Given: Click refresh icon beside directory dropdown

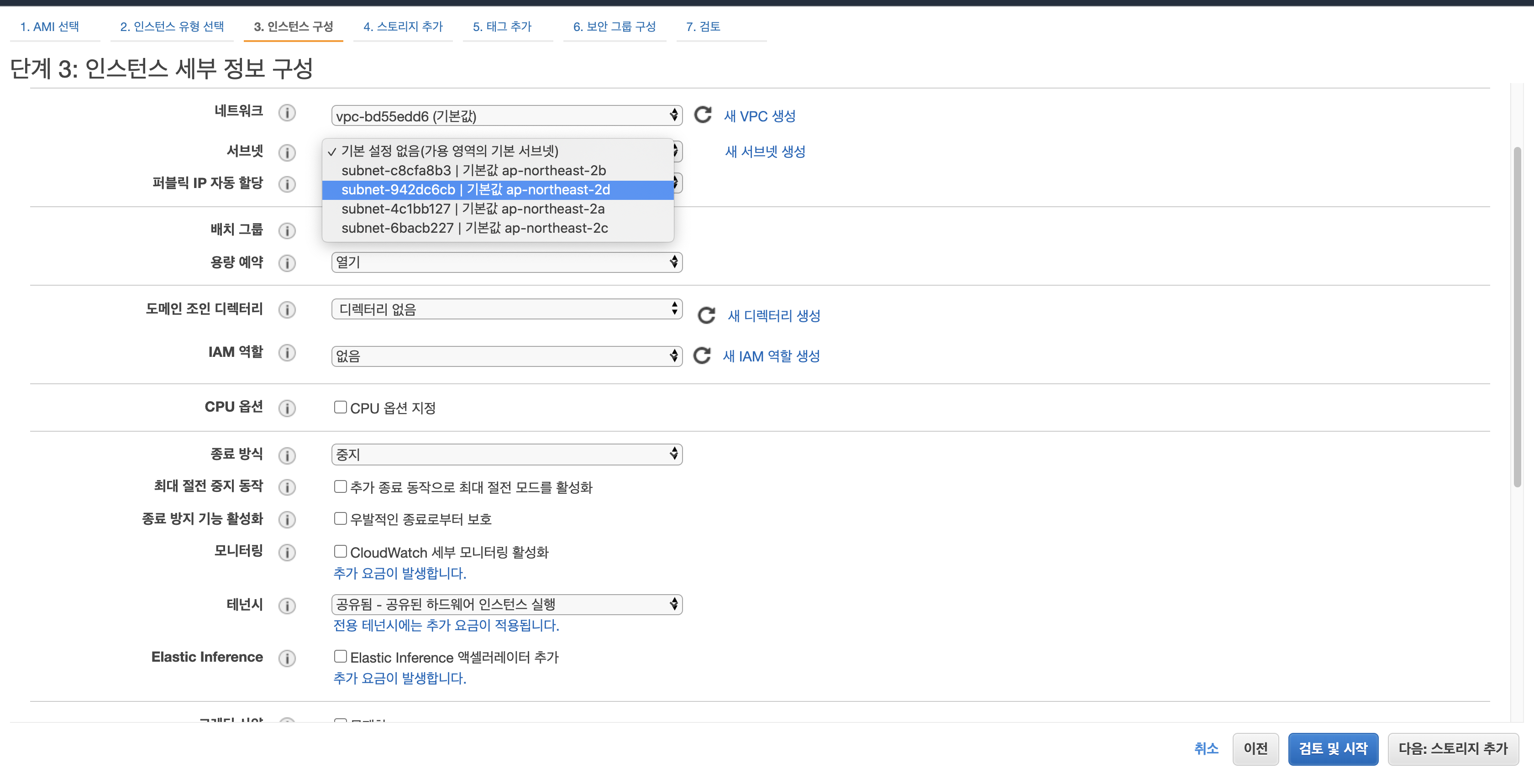Looking at the screenshot, I should tap(706, 315).
